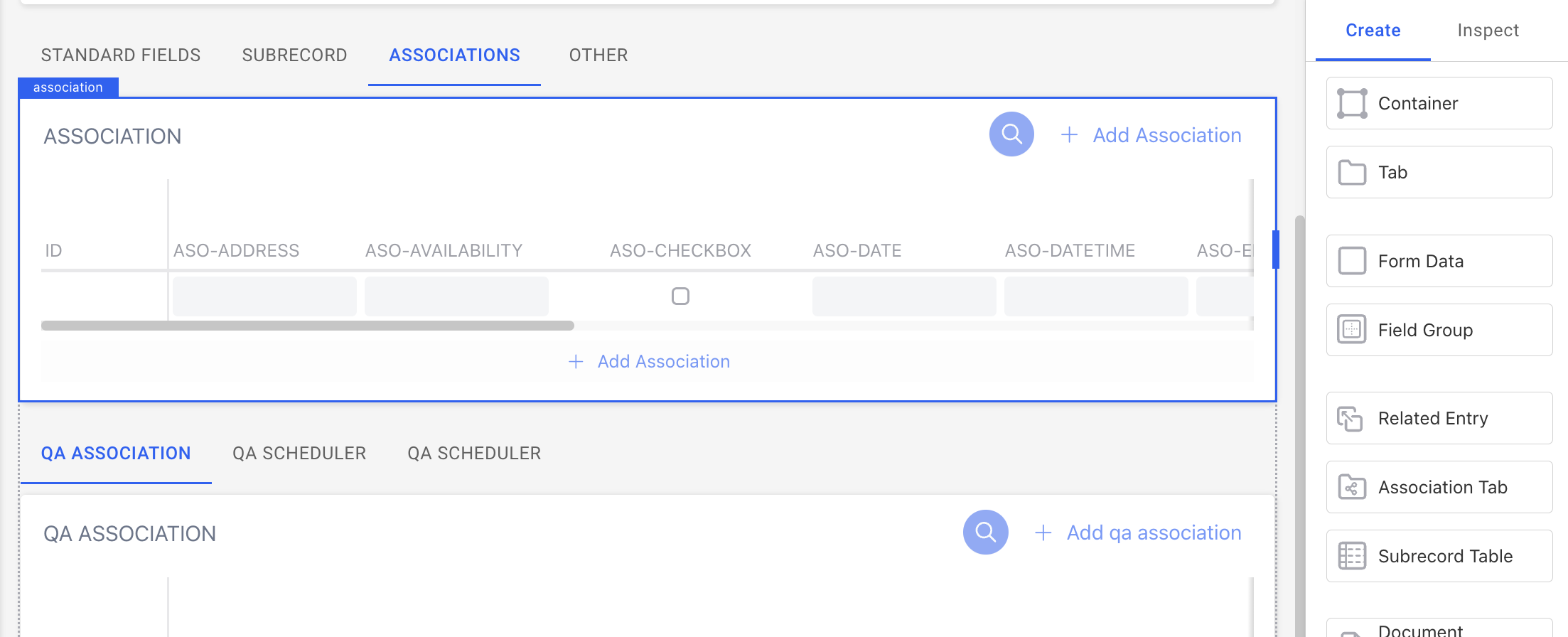Select the first QA Scheduler tab
The height and width of the screenshot is (637, 1568).
coord(299,454)
